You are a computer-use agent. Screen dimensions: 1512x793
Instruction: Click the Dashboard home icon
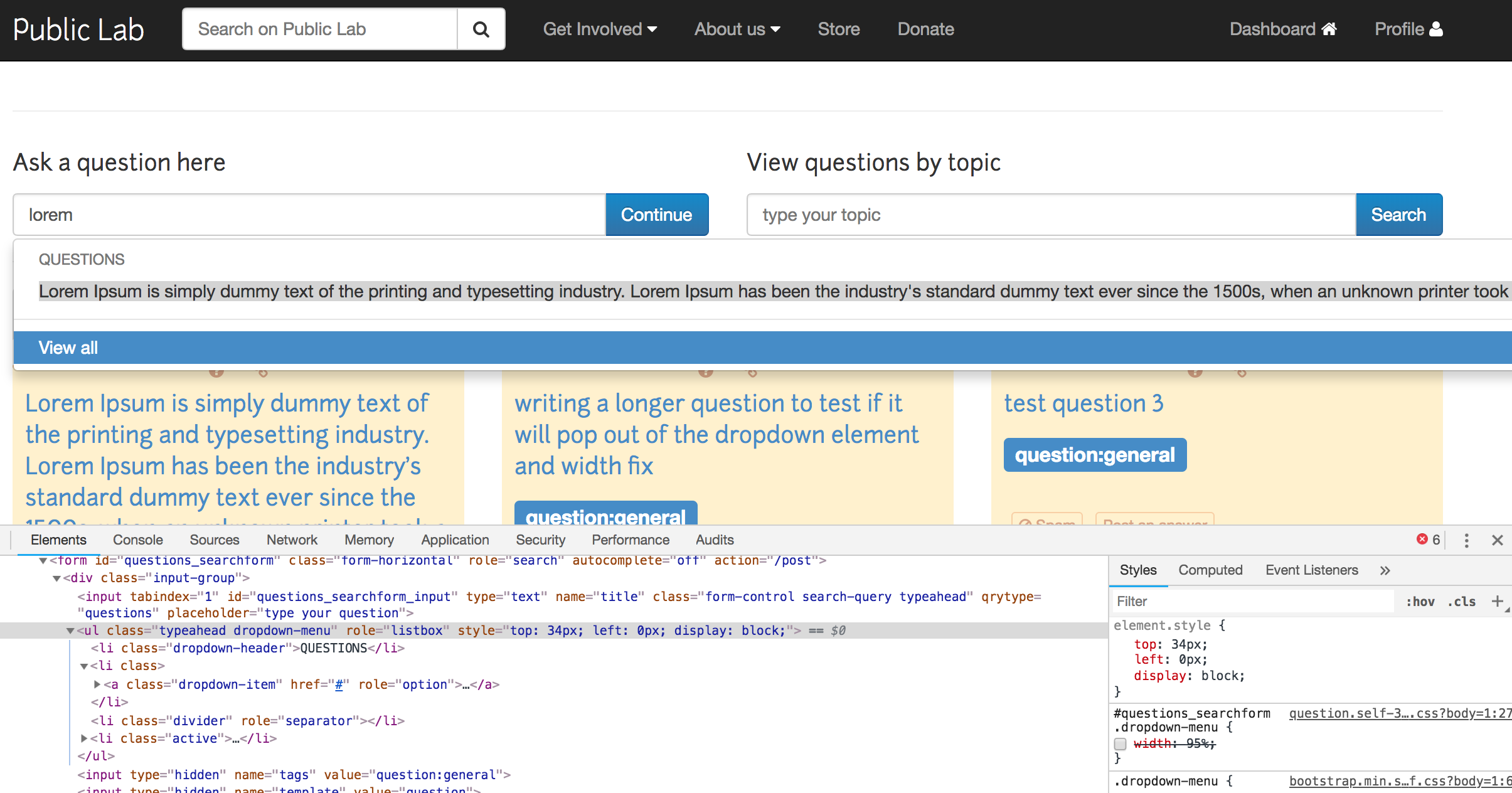pyautogui.click(x=1329, y=29)
